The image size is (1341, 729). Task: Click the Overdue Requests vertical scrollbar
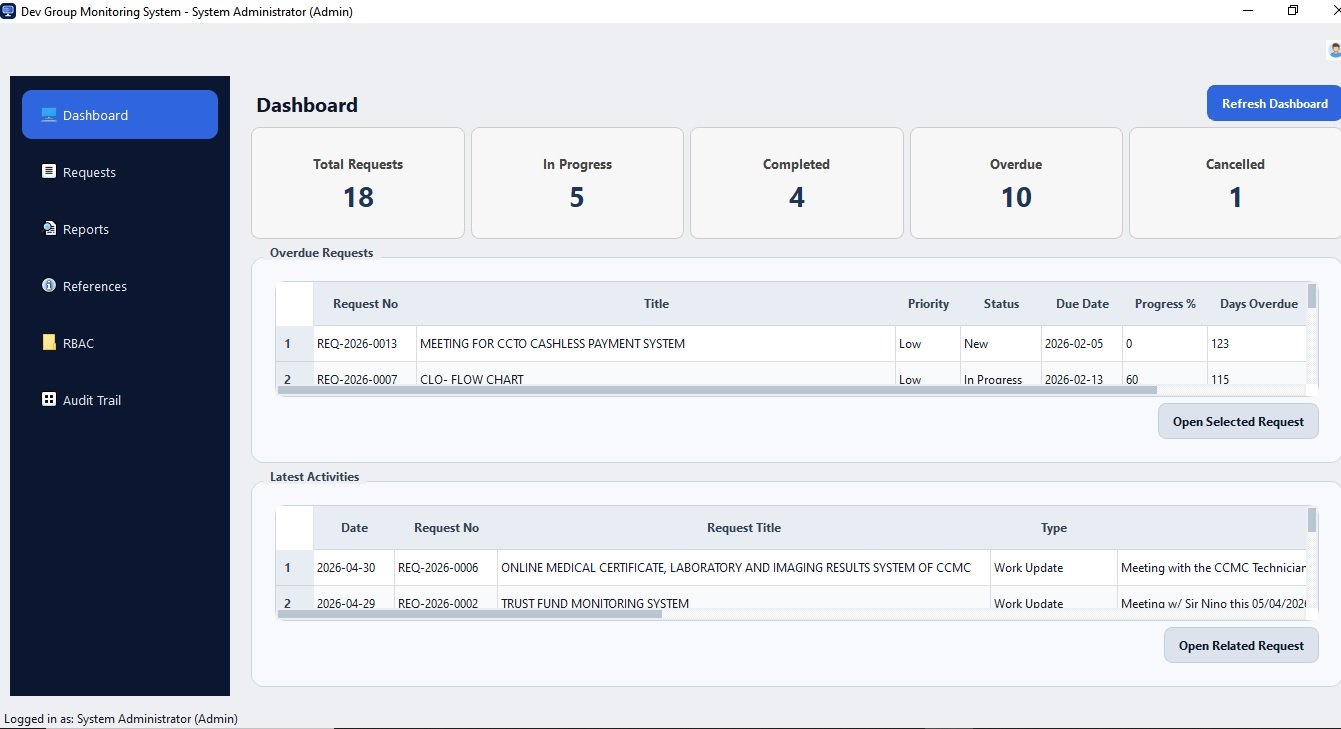[1312, 297]
